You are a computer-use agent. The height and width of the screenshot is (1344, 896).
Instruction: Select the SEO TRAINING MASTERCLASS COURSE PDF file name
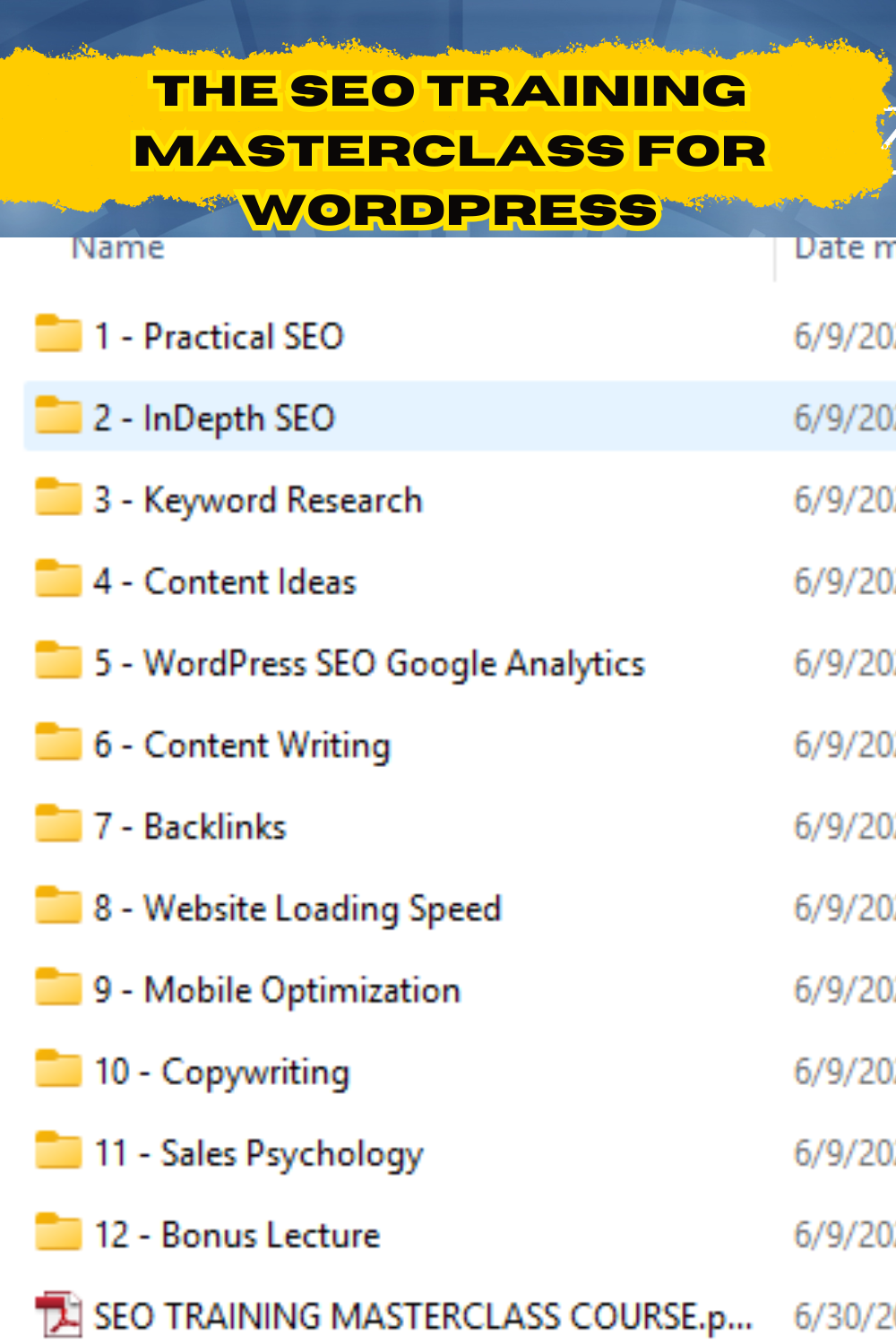click(x=423, y=1317)
